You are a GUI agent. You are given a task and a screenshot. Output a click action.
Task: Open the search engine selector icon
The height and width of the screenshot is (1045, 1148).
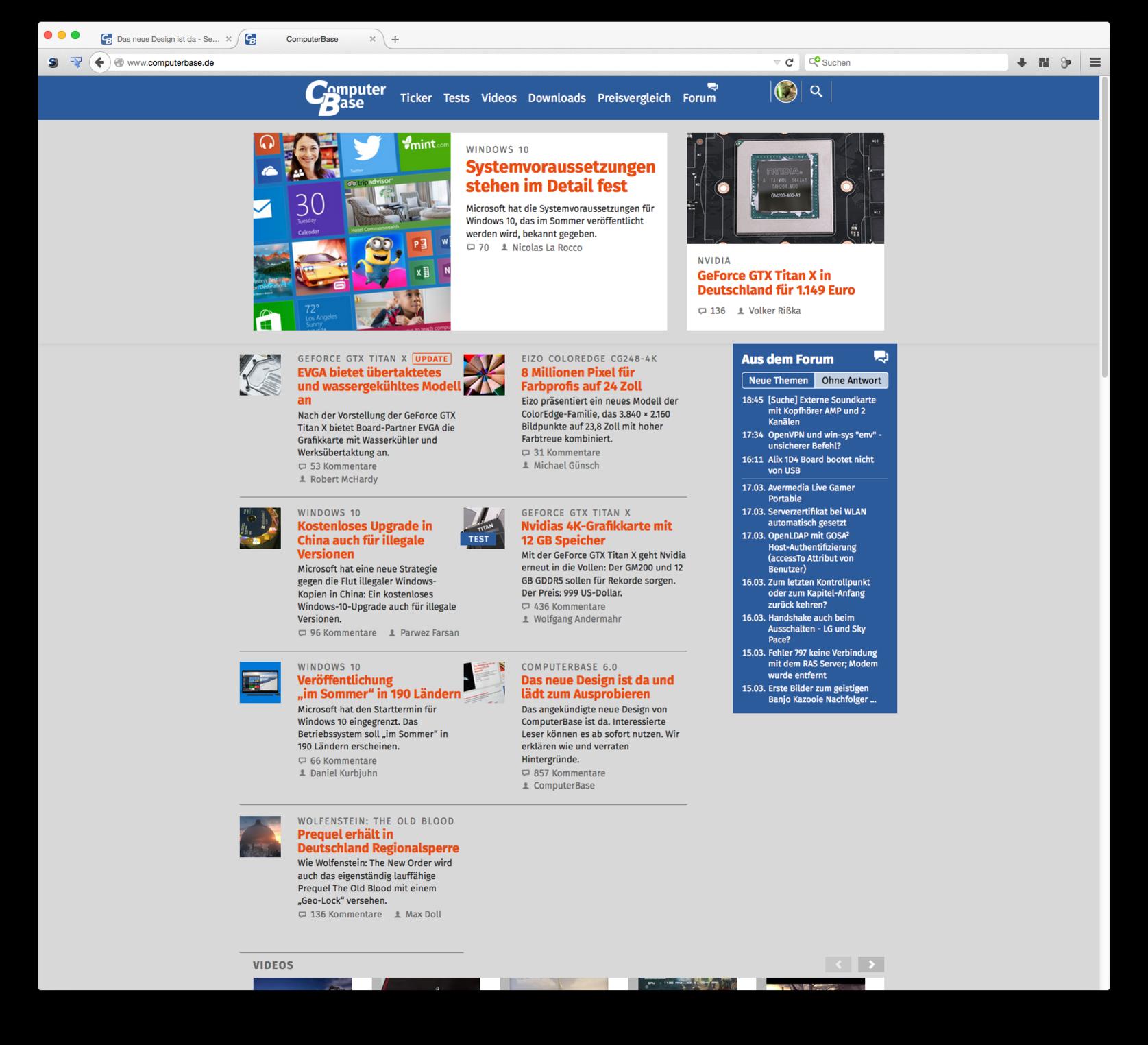point(814,62)
